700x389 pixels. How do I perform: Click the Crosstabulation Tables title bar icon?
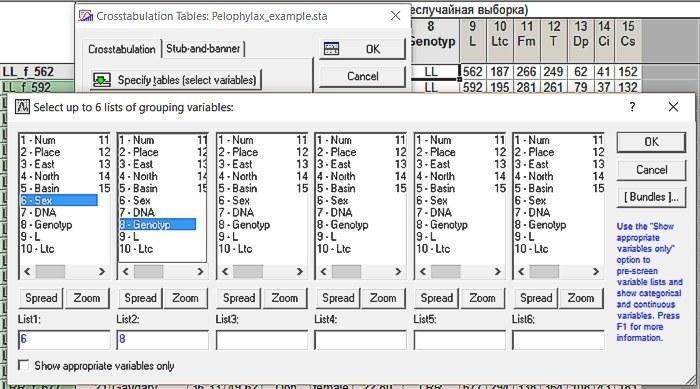click(85, 16)
